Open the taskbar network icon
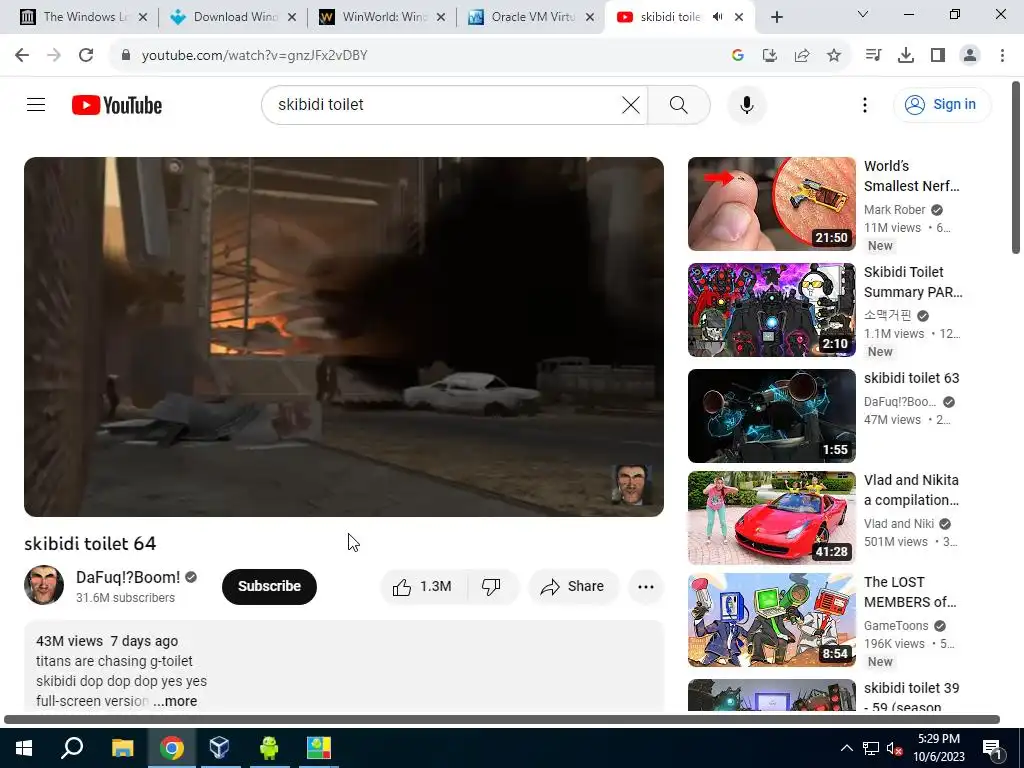Image resolution: width=1024 pixels, height=768 pixels. pos(871,748)
